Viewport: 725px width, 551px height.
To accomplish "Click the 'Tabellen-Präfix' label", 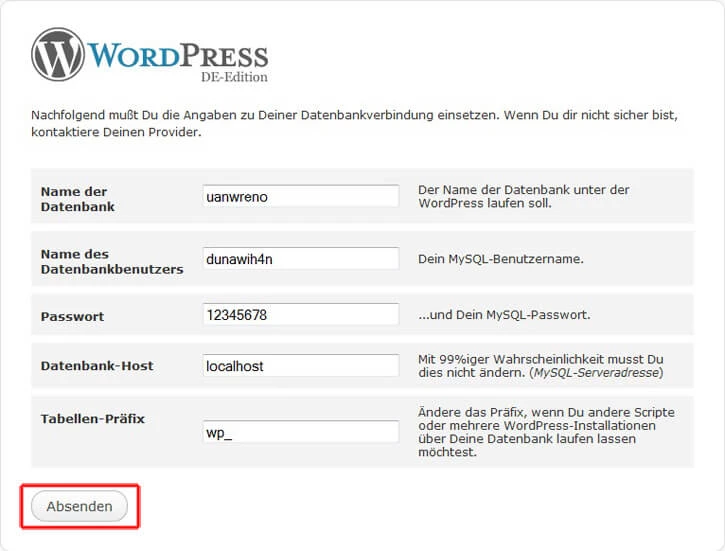I will click(x=92, y=419).
